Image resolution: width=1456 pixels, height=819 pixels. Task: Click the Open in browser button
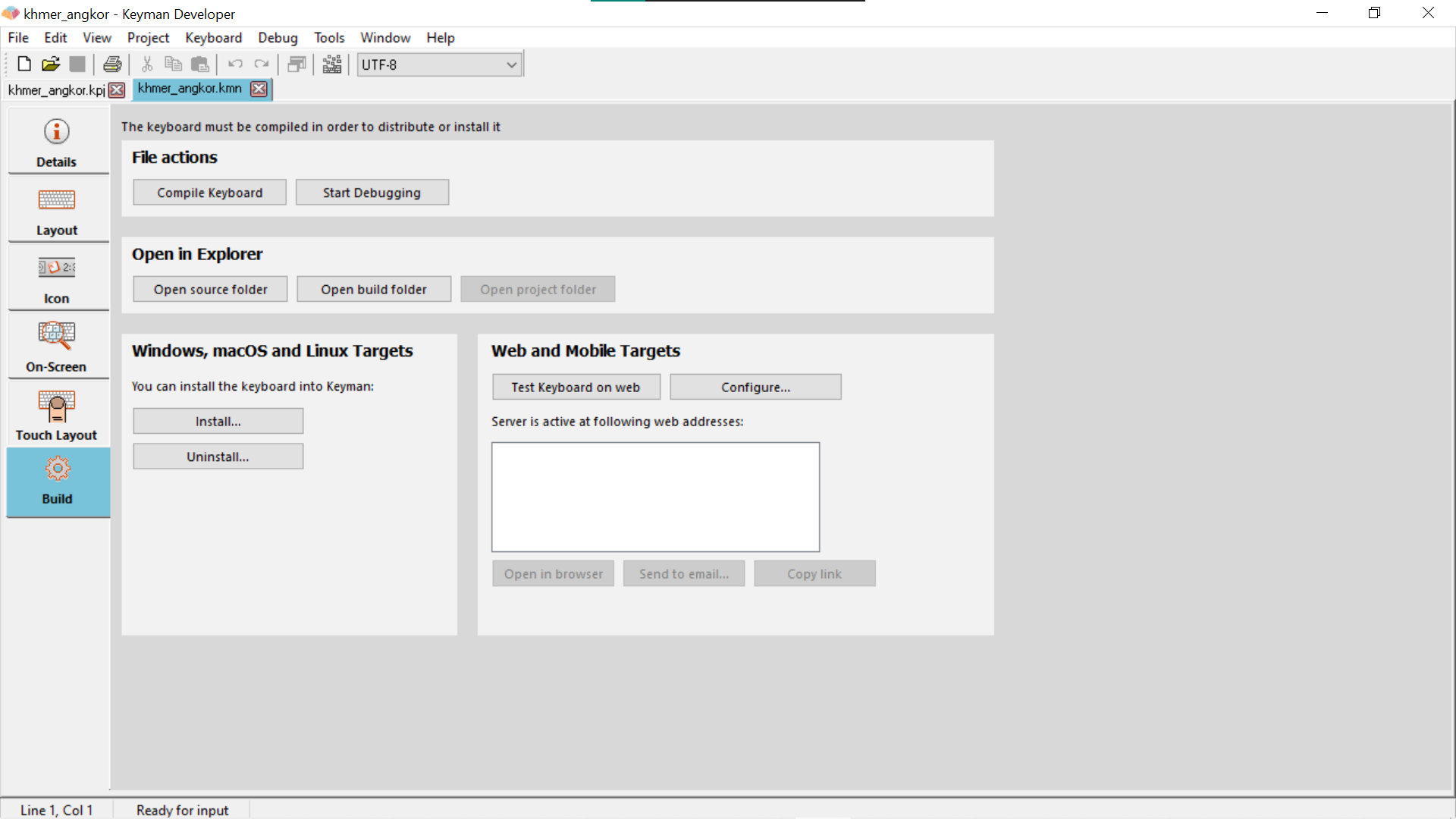(x=554, y=574)
